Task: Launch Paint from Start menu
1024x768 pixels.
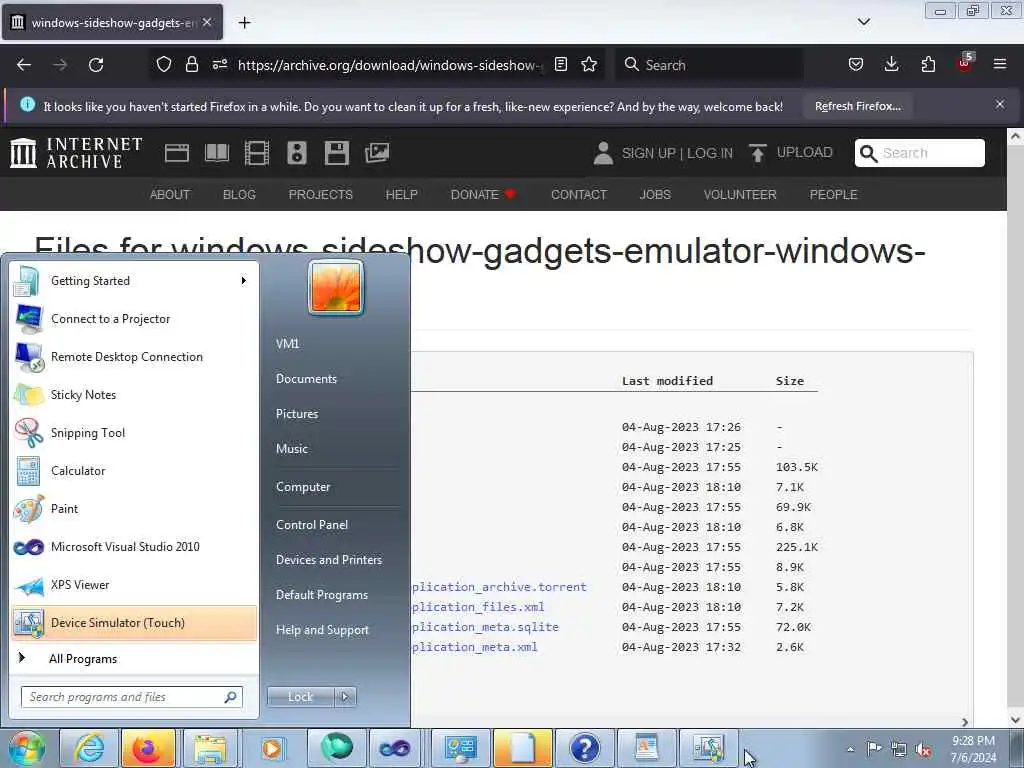Action: (134, 509)
